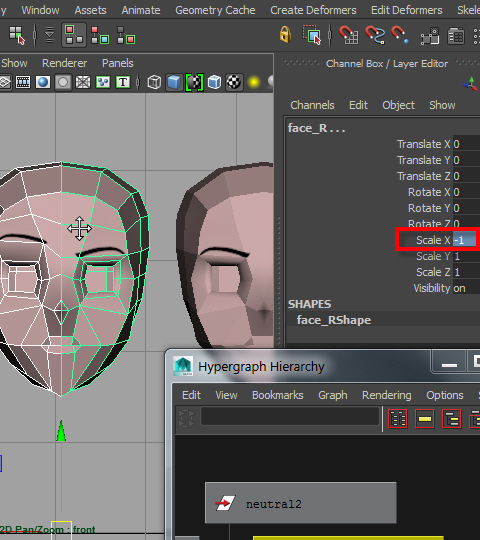Toggle the checkered sphere textured icon
The image size is (480, 540).
234,82
